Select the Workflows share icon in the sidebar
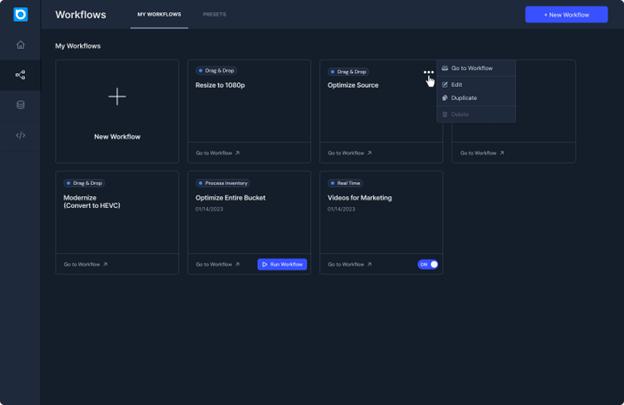The height and width of the screenshot is (405, 624). tap(20, 75)
